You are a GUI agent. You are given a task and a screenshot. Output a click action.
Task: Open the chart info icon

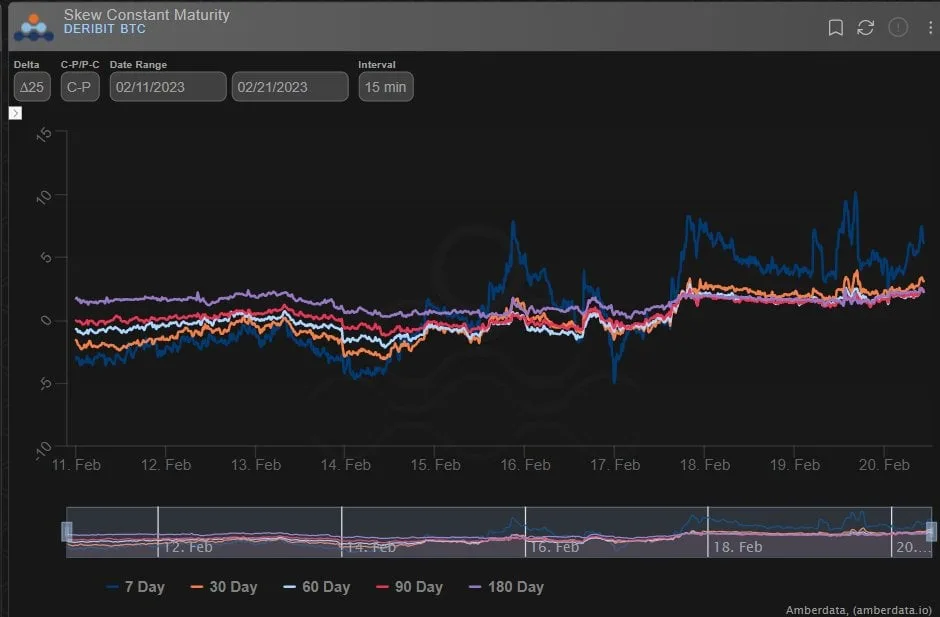pyautogui.click(x=897, y=27)
